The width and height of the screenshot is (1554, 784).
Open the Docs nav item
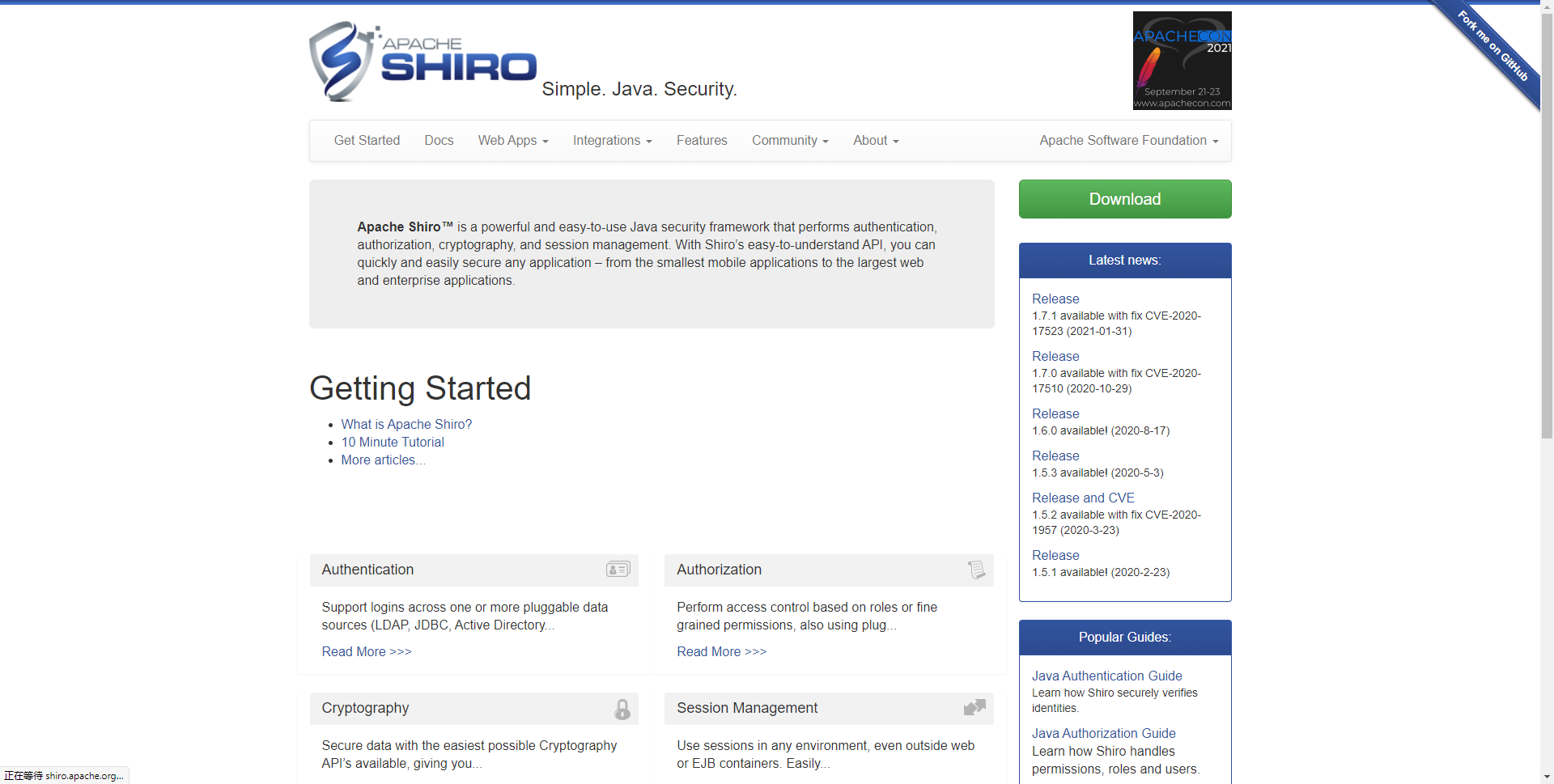[439, 141]
